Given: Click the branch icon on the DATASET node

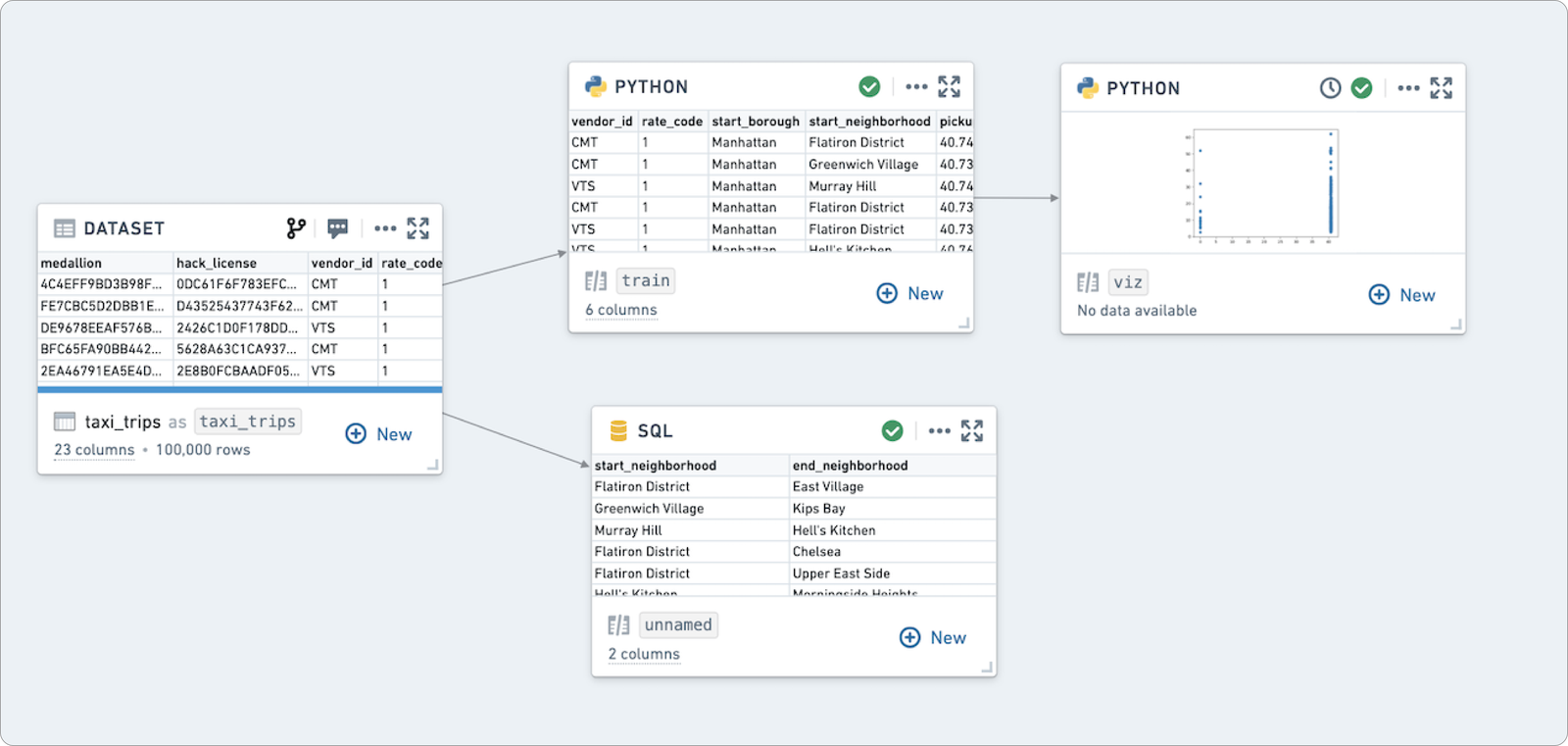Looking at the screenshot, I should point(296,228).
